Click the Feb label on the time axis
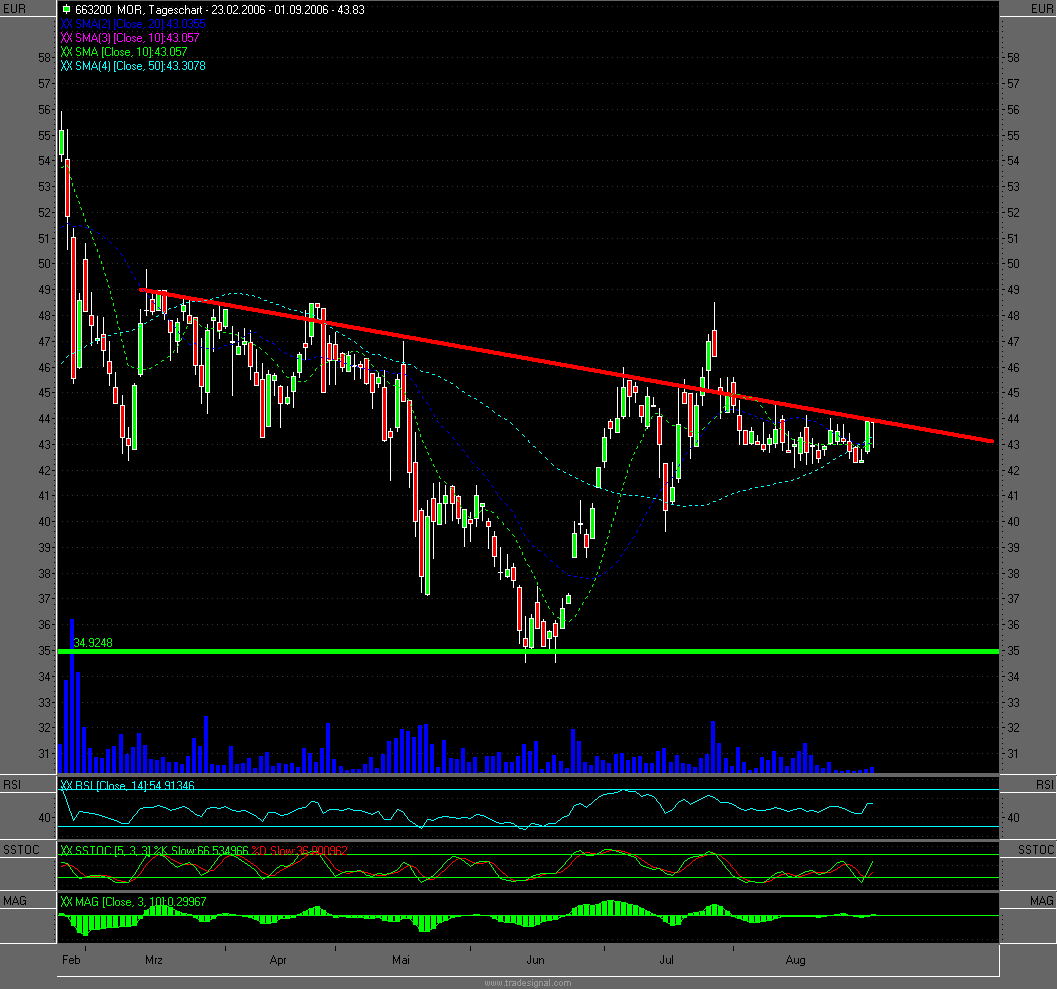This screenshot has height=989, width=1057. 71,959
